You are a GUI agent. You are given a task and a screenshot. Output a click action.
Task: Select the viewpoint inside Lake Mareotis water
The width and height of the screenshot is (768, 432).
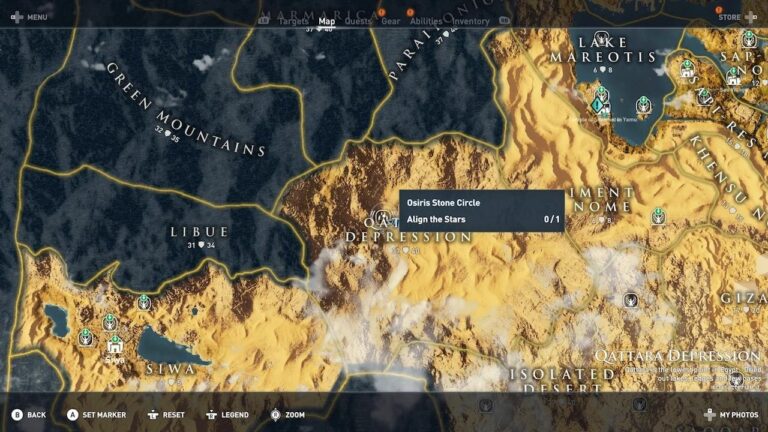[644, 104]
